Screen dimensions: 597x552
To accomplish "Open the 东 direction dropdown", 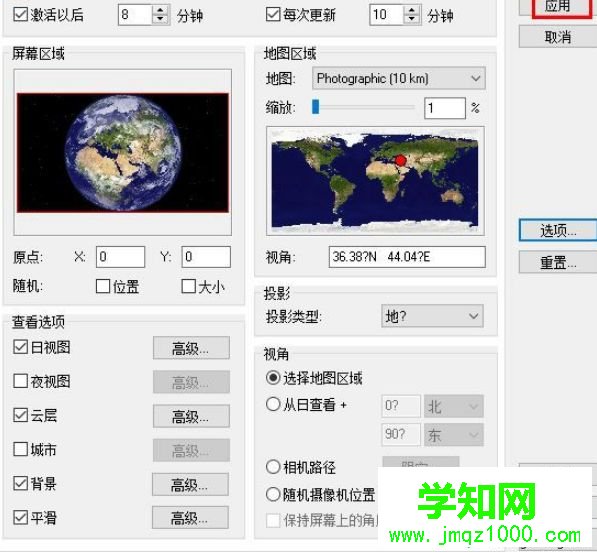I will (454, 434).
